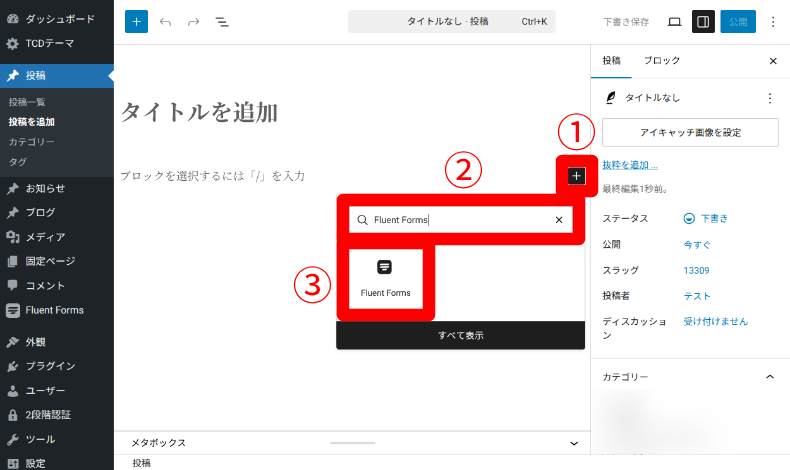This screenshot has height=470, width=790.
Task: Open the お知らせ menu
Action: tap(57, 188)
